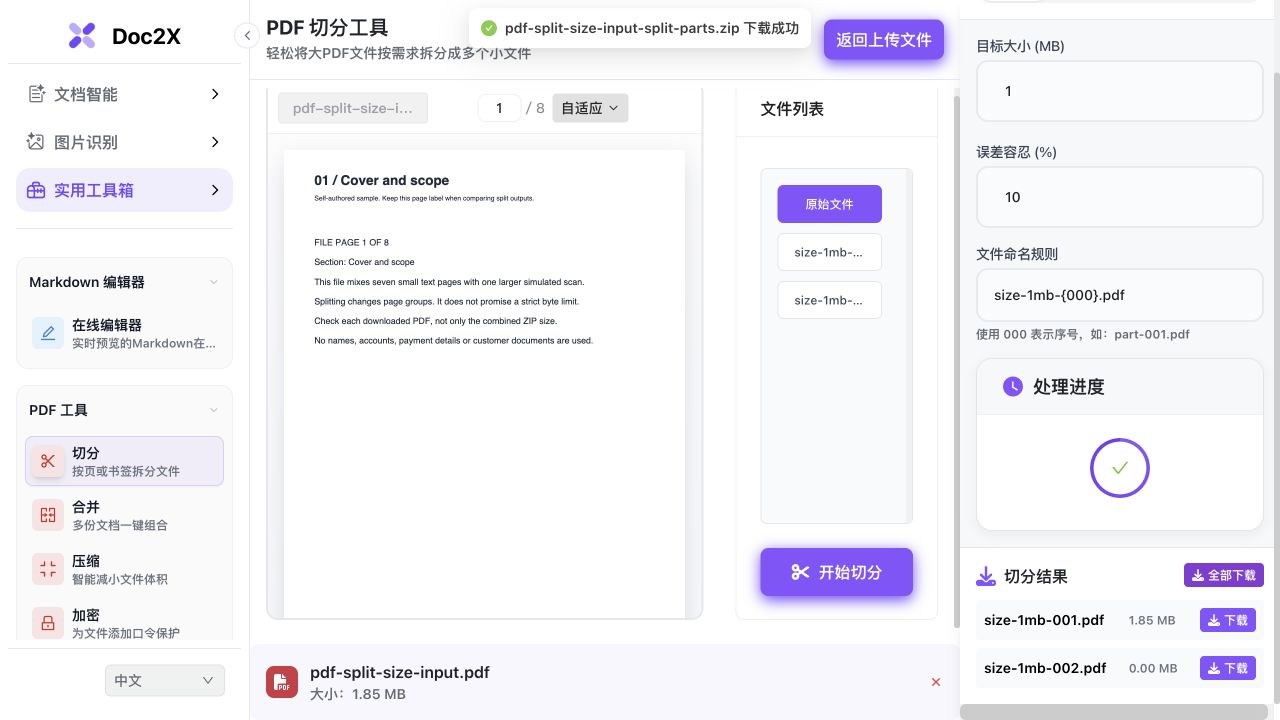1280x720 pixels.
Task: Click the completed progress checkmark circle
Action: point(1120,468)
